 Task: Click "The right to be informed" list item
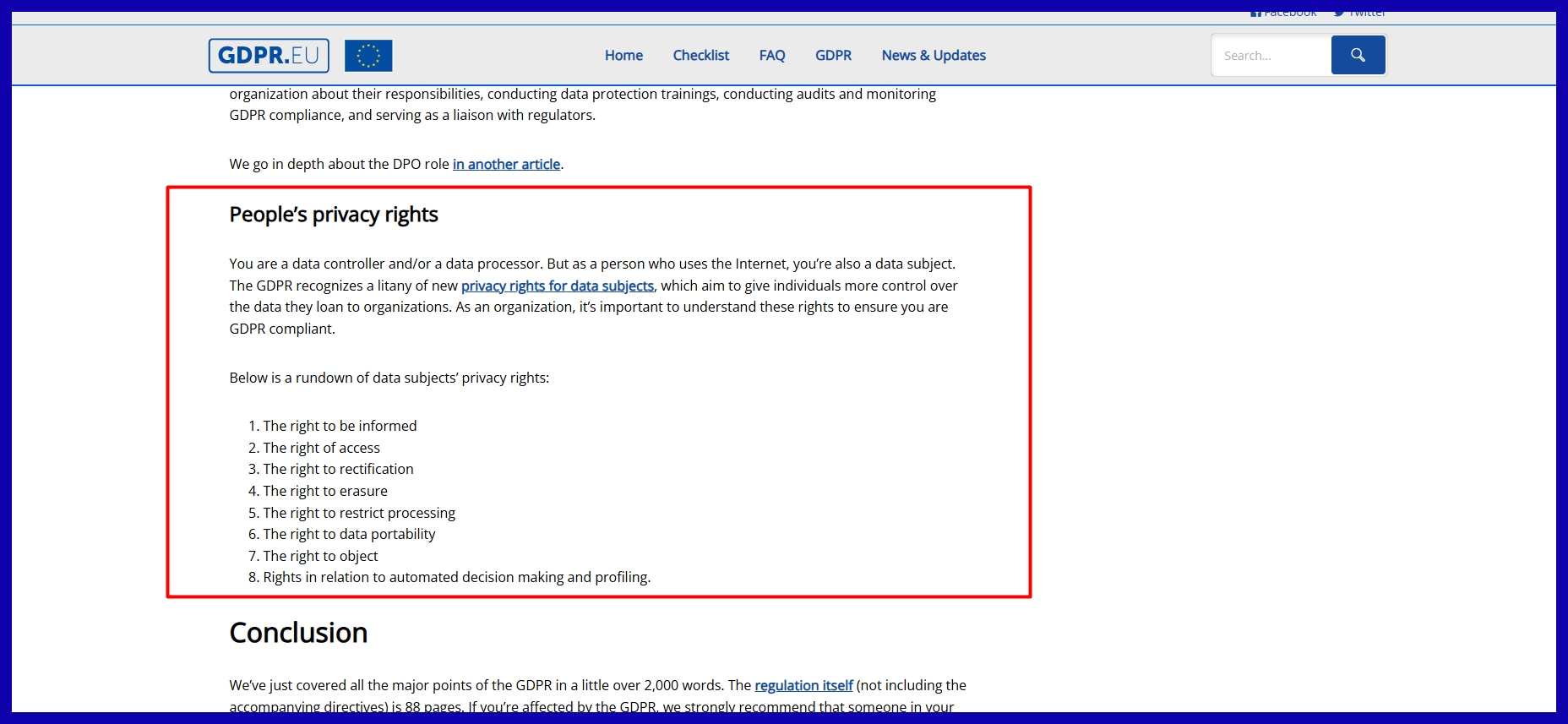[x=340, y=426]
